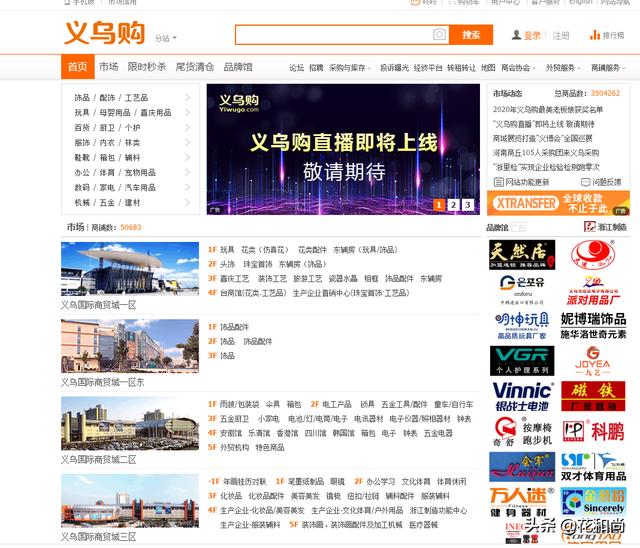This screenshot has width=640, height=548.
Task: Click the 投诉曝光 link
Action: point(394,68)
